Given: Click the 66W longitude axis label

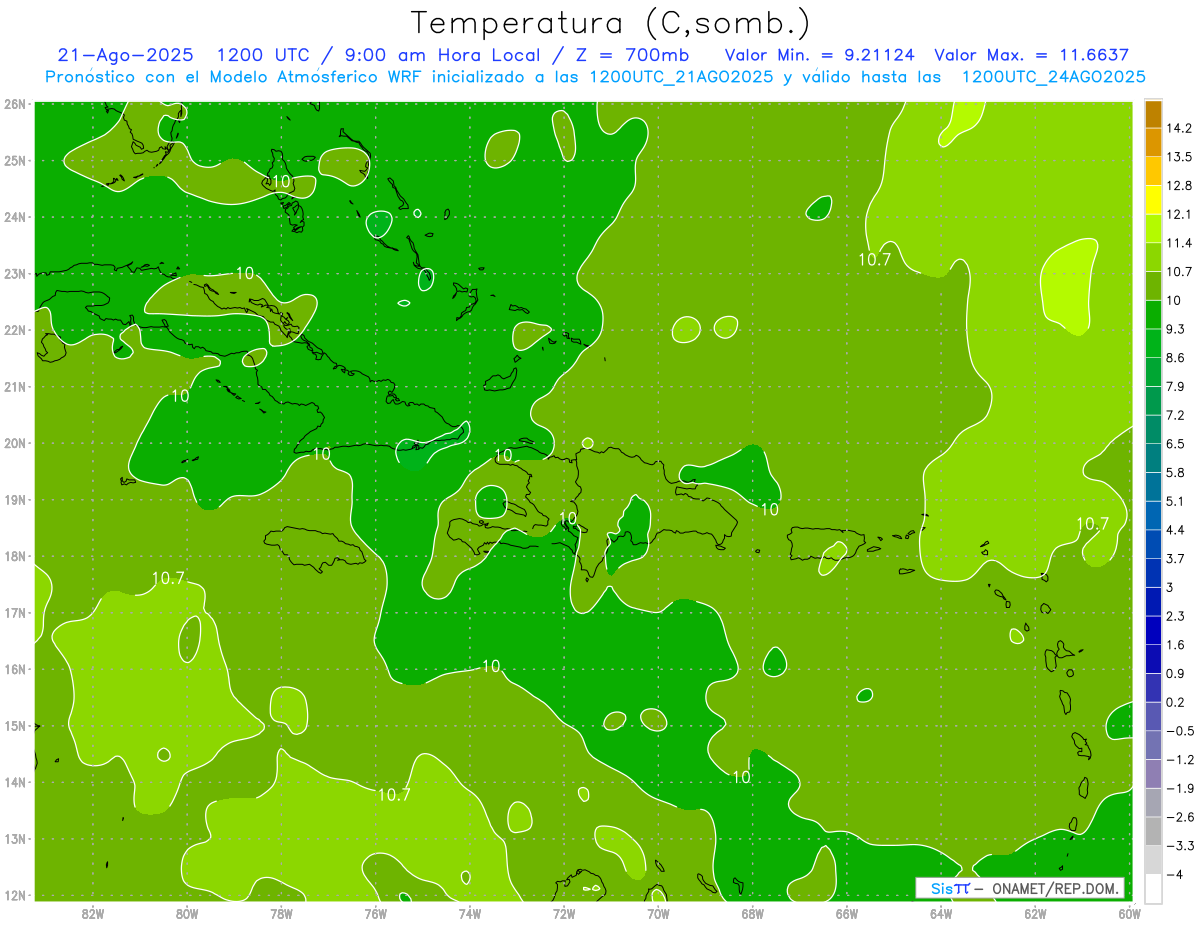Looking at the screenshot, I should tap(846, 913).
